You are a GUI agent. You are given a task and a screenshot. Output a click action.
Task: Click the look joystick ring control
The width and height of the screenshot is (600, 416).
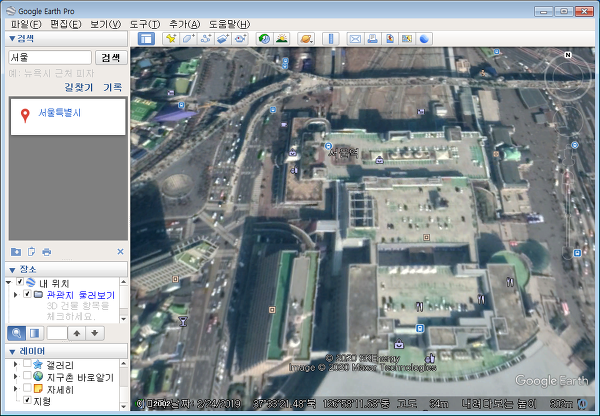coord(567,77)
